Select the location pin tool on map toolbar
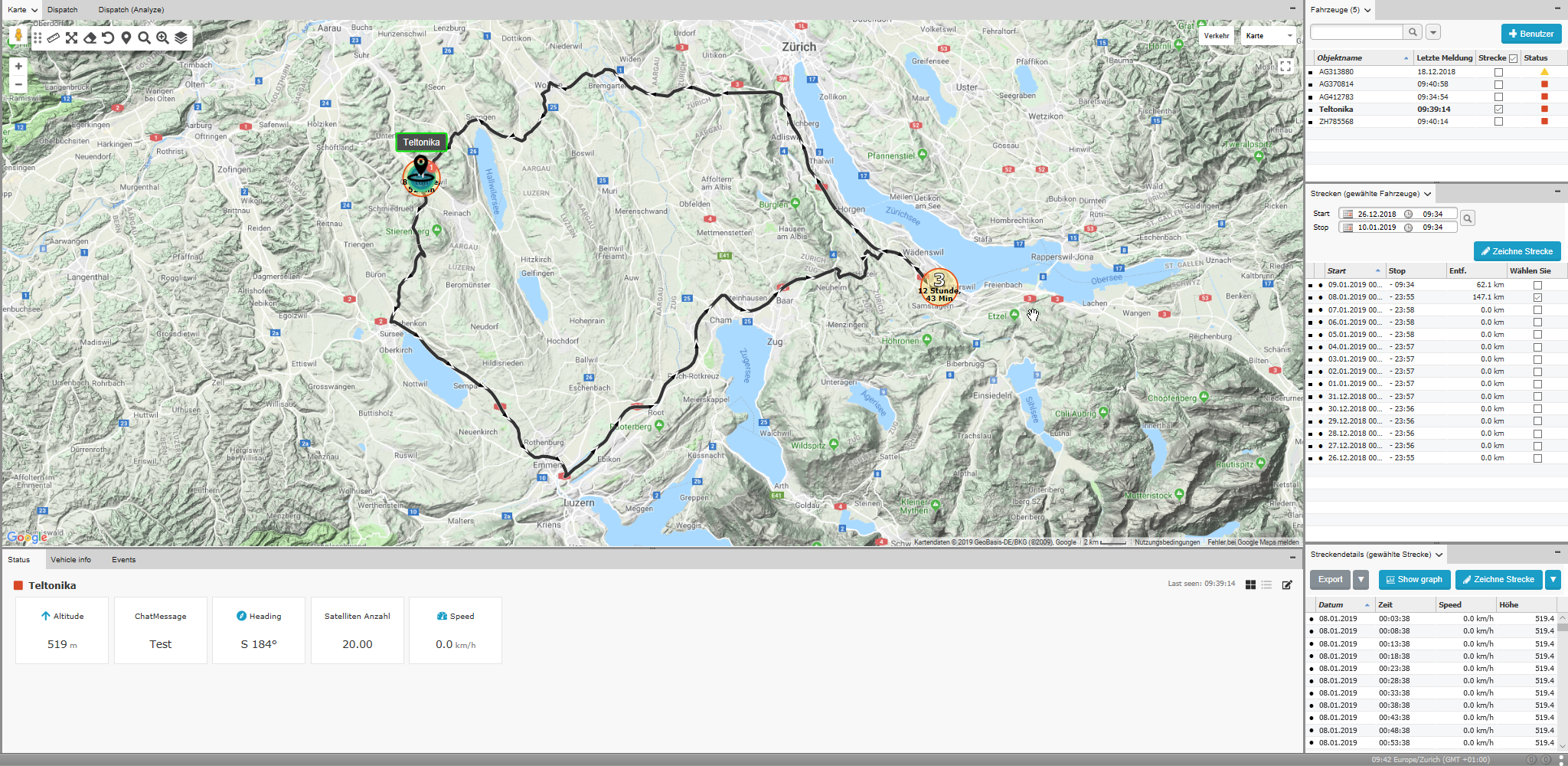1568x766 pixels. [126, 38]
